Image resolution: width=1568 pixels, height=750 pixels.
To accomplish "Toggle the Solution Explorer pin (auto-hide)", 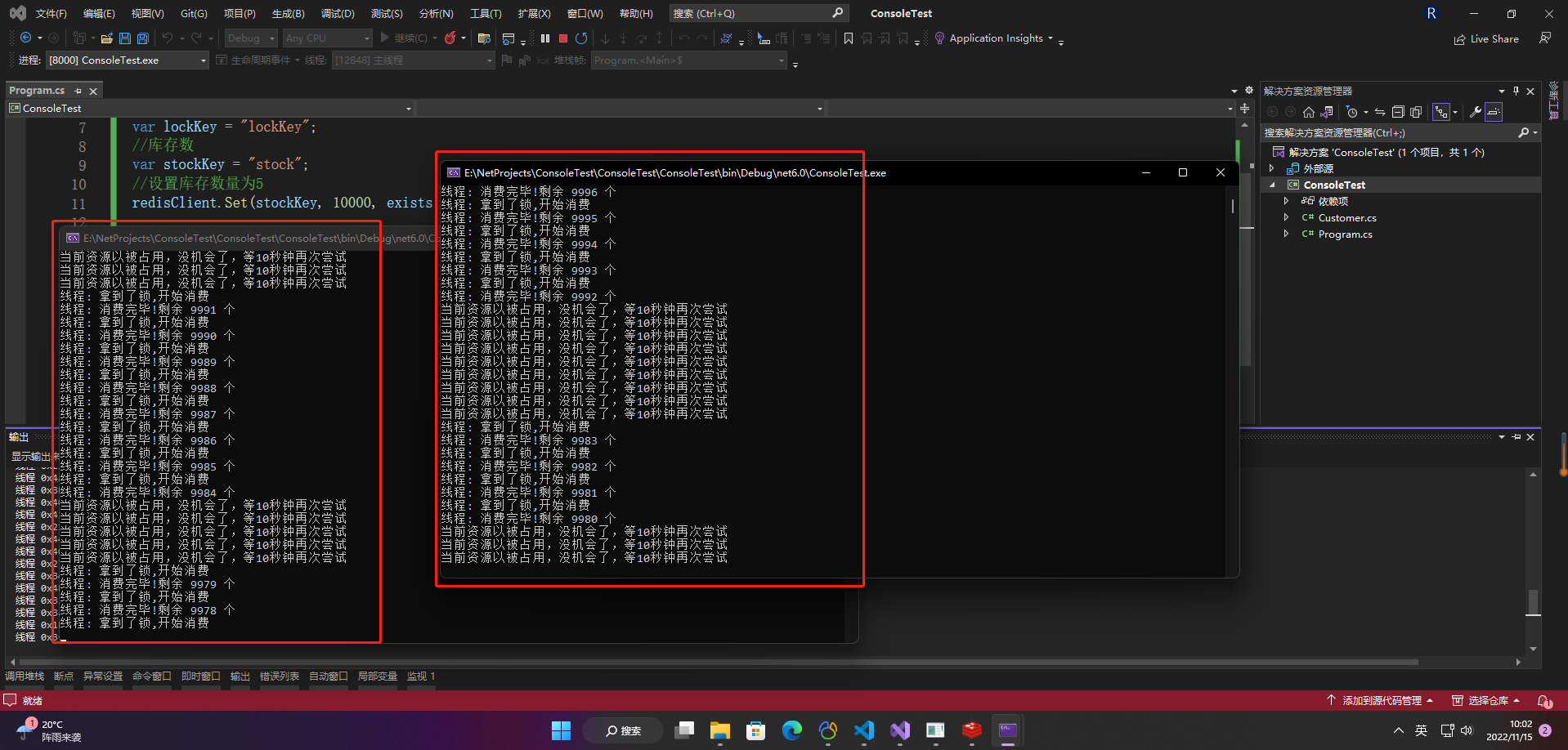I will click(1516, 91).
